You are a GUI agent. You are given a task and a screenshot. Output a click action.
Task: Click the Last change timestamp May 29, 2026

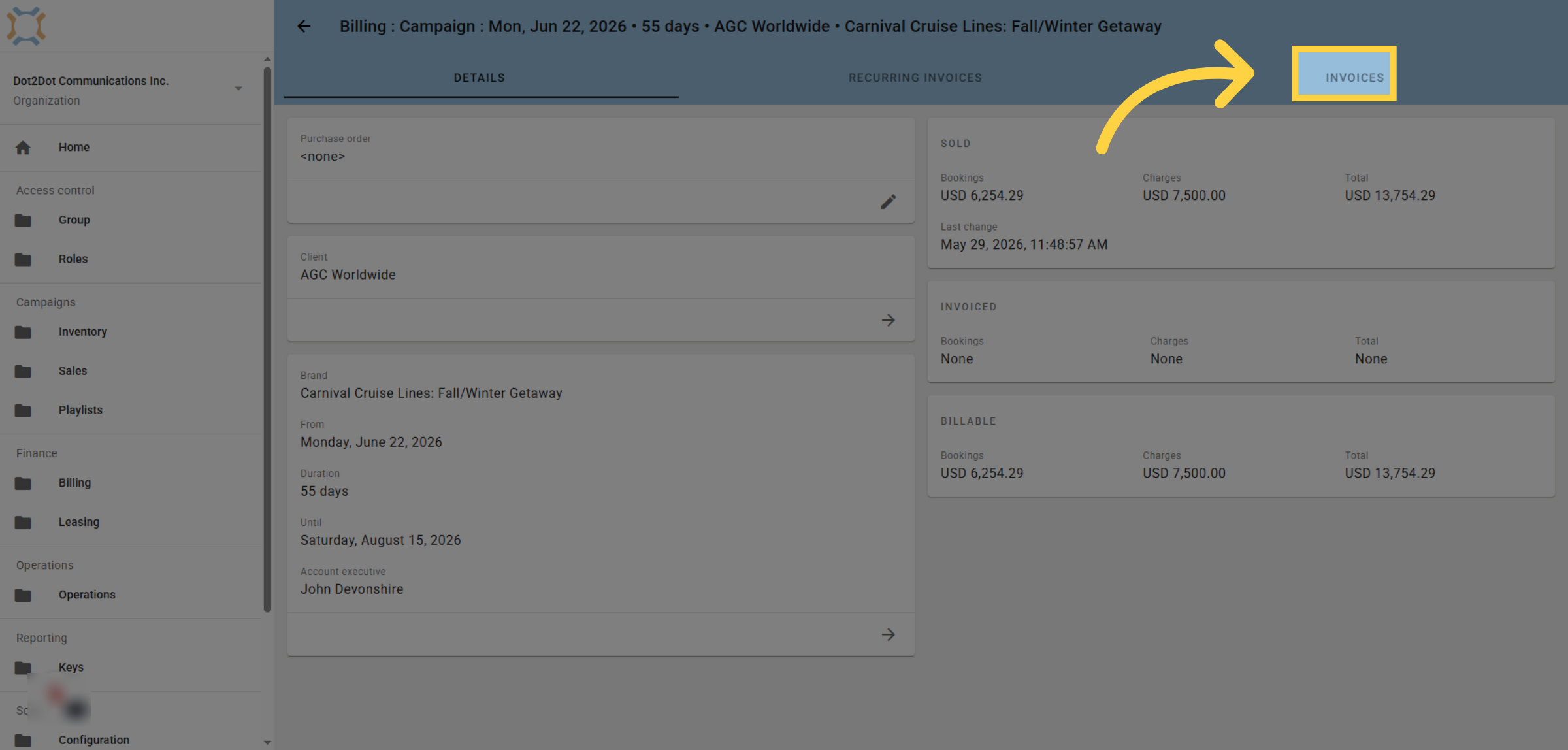click(x=1024, y=244)
